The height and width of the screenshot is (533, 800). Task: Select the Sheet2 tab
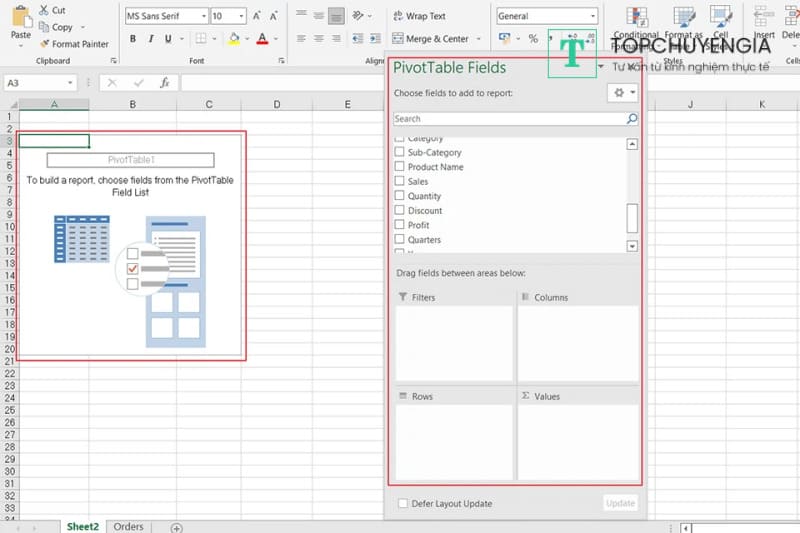(83, 526)
